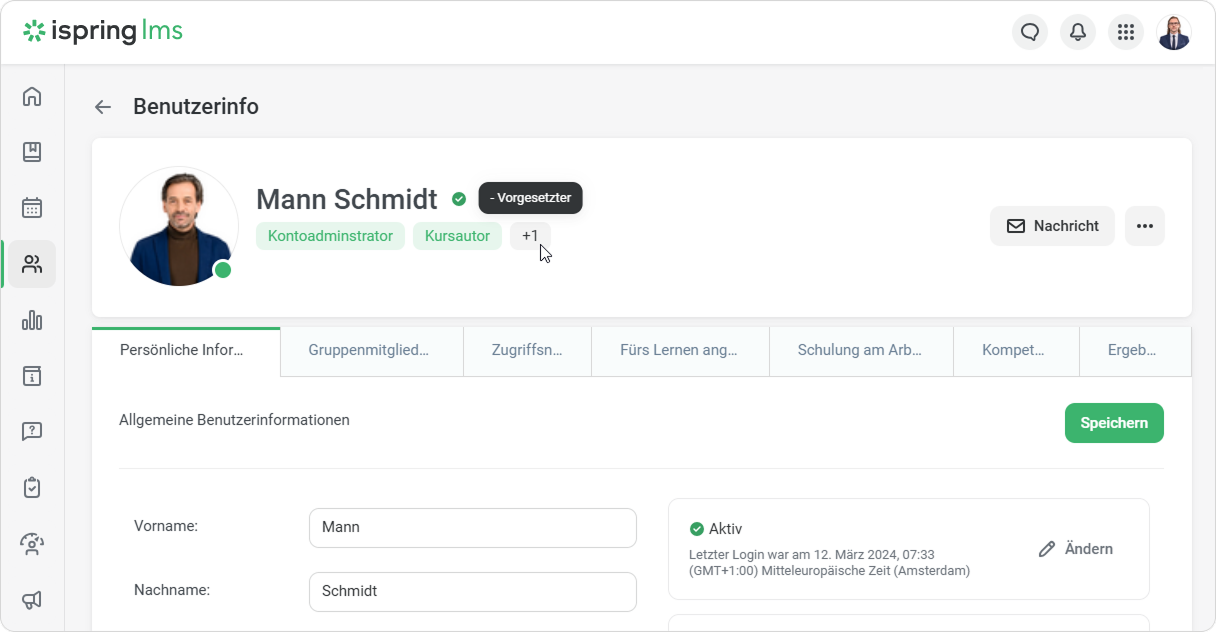The width and height of the screenshot is (1216, 632).
Task: Expand the +1 additional roles badge
Action: click(530, 236)
